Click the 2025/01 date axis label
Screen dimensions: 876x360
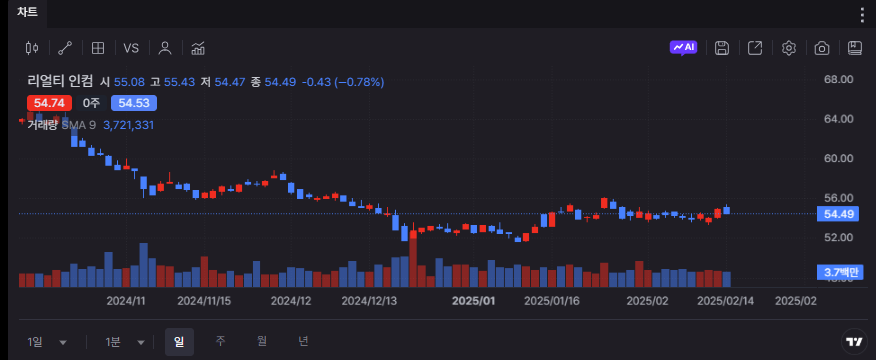(x=473, y=301)
